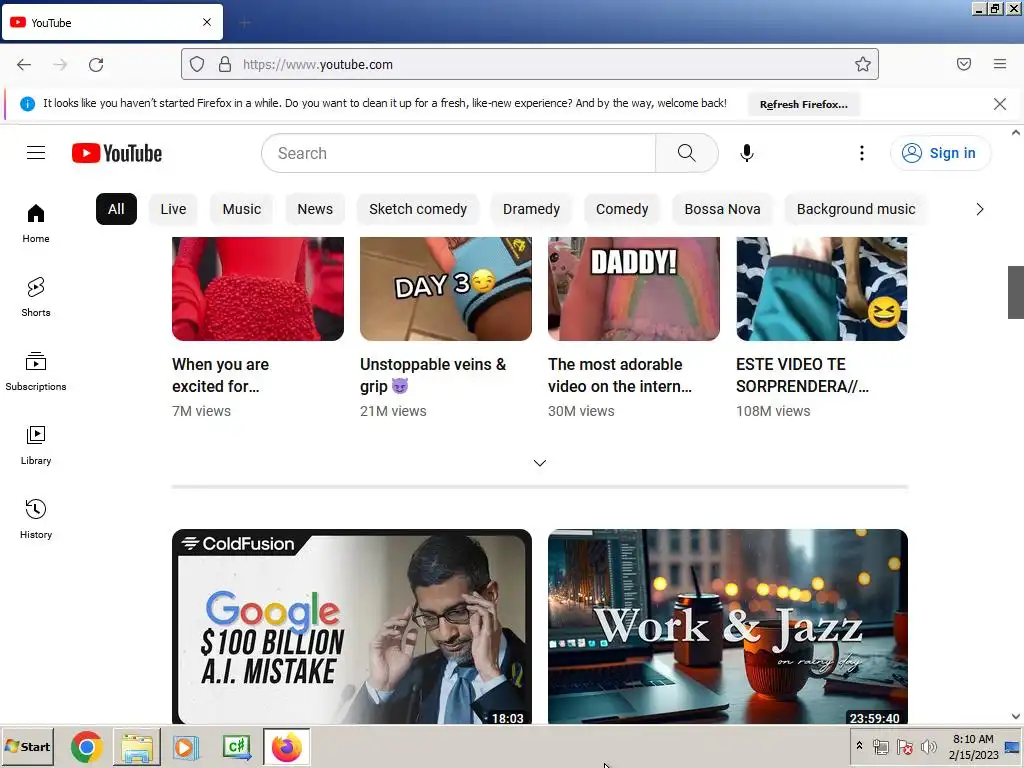This screenshot has width=1024, height=768.
Task: Open the YouTube hamburger guide menu
Action: pyautogui.click(x=36, y=153)
